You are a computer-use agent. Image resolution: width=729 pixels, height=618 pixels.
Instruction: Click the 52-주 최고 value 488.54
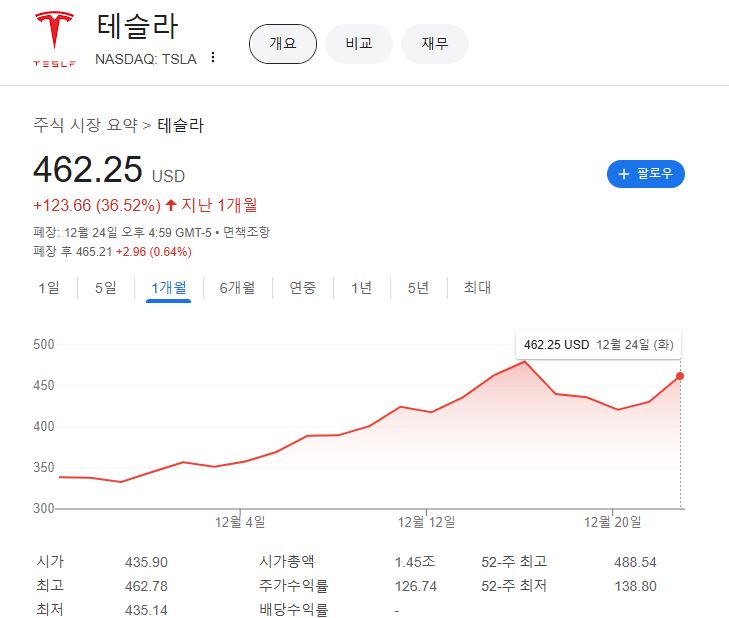(635, 562)
